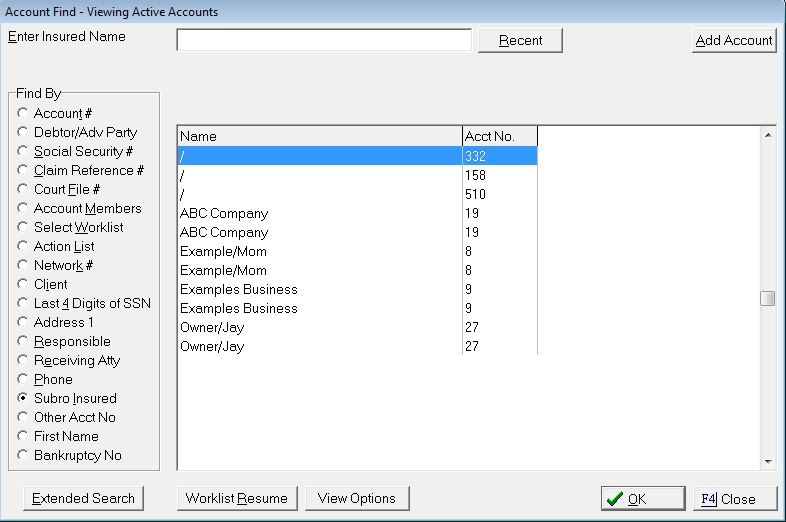
Task: Select the Last 4 Digits of SSN option
Action: 23,304
